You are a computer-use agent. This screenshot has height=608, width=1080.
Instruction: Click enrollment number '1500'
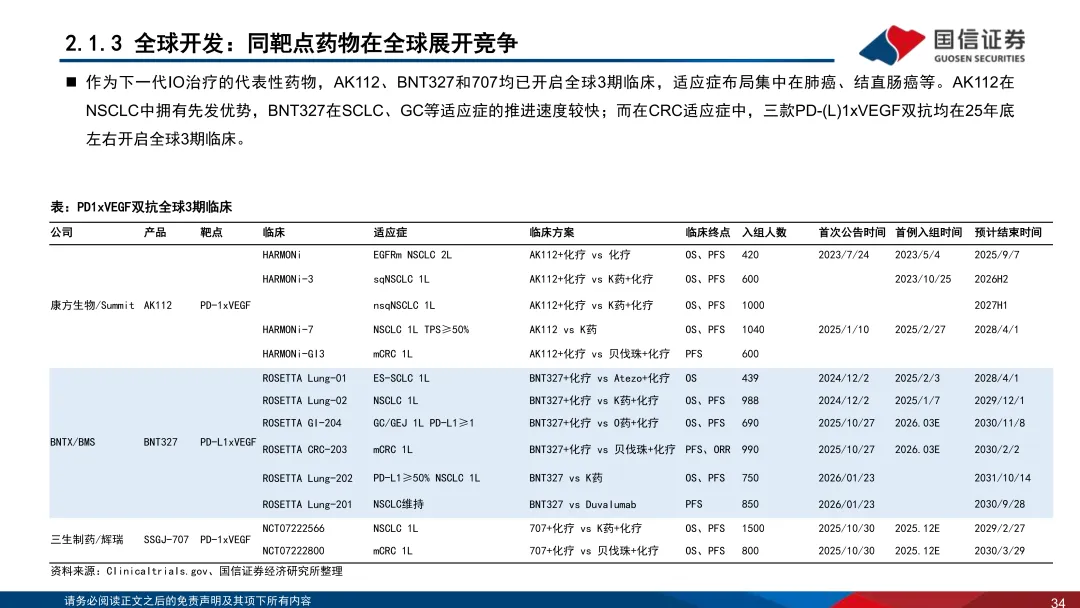tap(753, 528)
